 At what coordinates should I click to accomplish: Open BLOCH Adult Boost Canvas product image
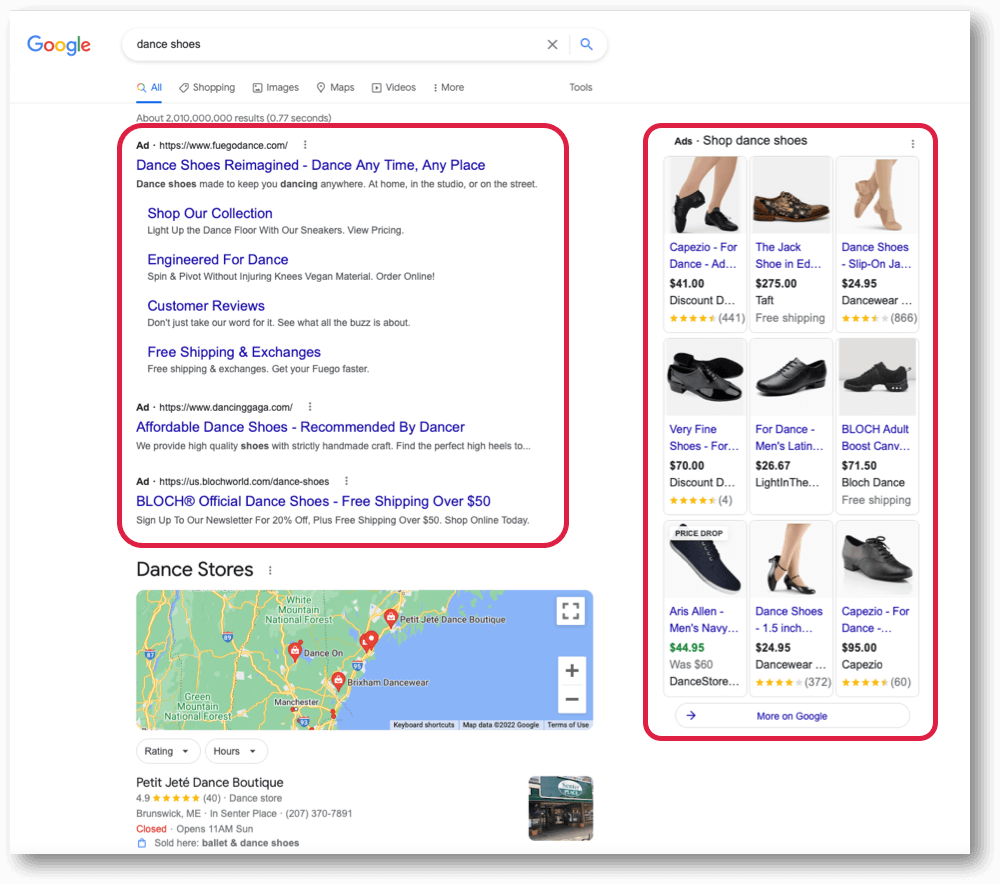point(878,378)
